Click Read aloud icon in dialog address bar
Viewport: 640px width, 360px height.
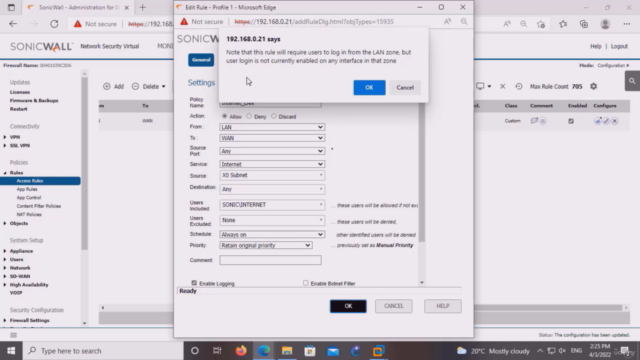[x=447, y=21]
